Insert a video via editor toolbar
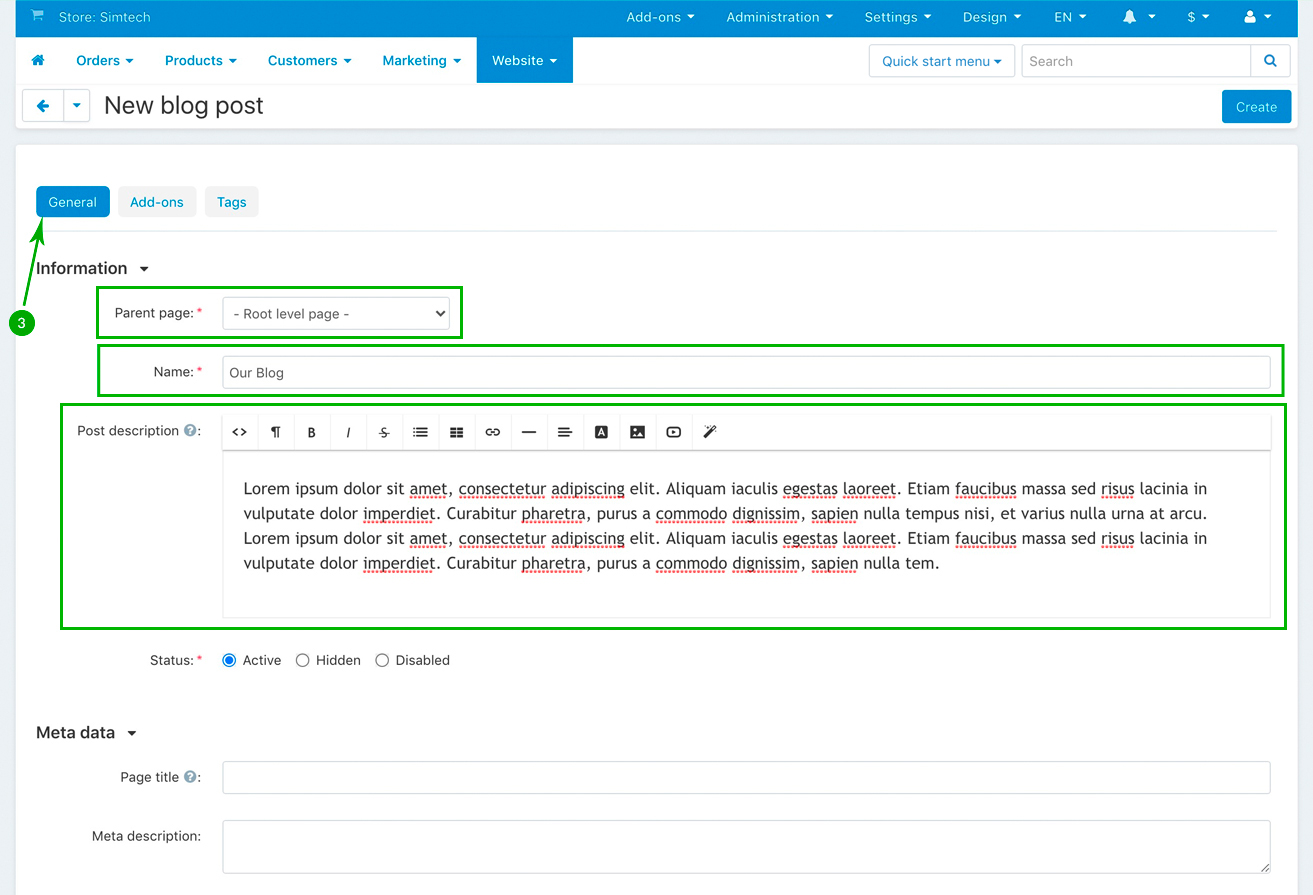This screenshot has width=1313, height=895. point(673,432)
